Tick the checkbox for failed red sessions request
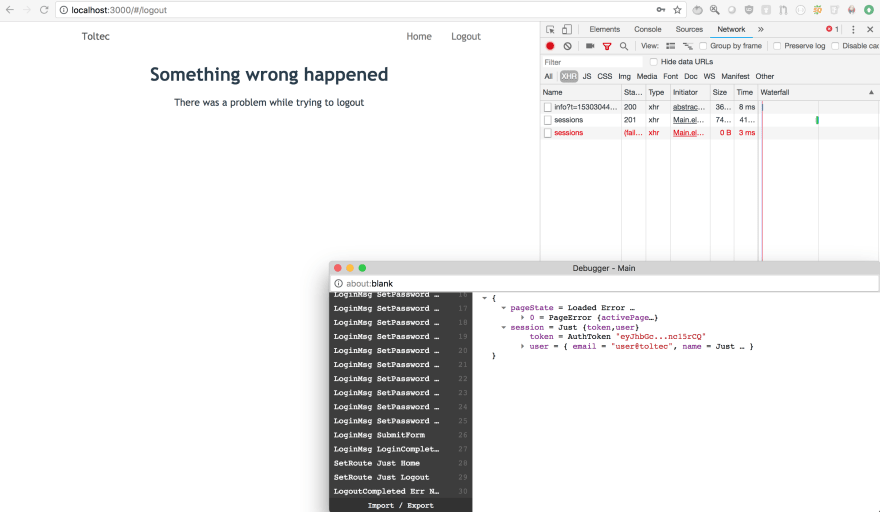This screenshot has width=880, height=512. pyautogui.click(x=548, y=132)
